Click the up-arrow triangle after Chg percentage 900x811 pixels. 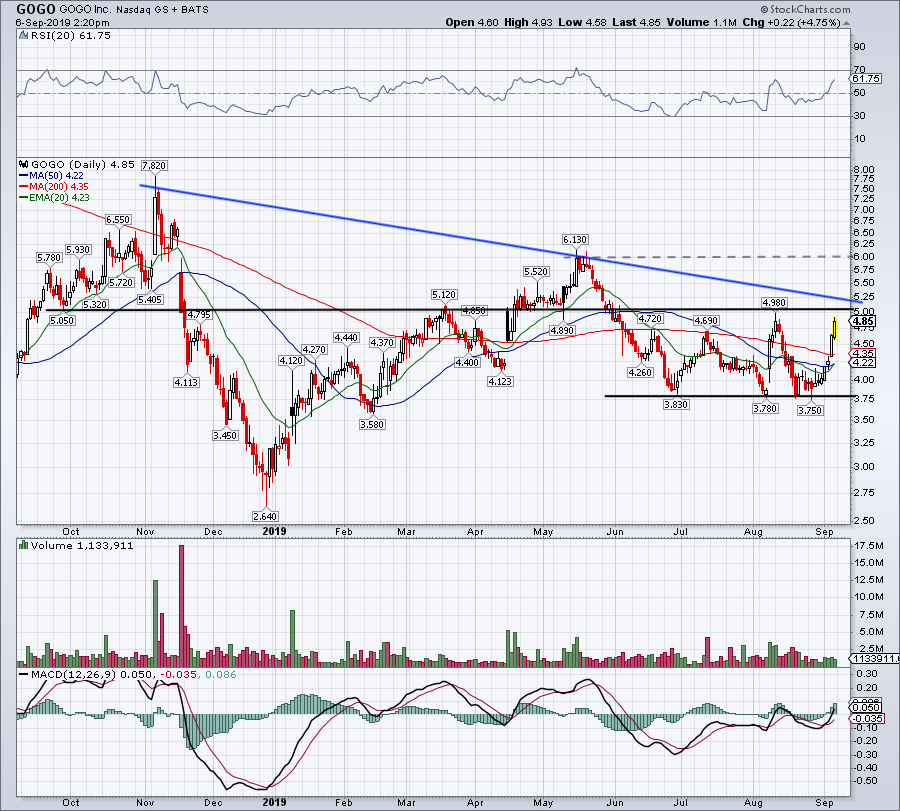click(847, 23)
